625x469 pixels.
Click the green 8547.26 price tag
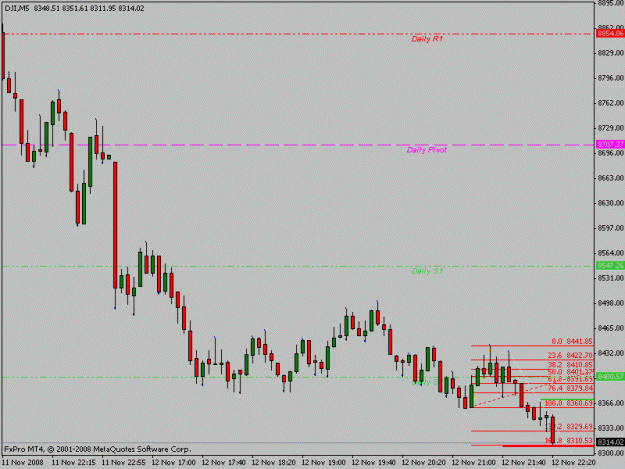click(610, 266)
